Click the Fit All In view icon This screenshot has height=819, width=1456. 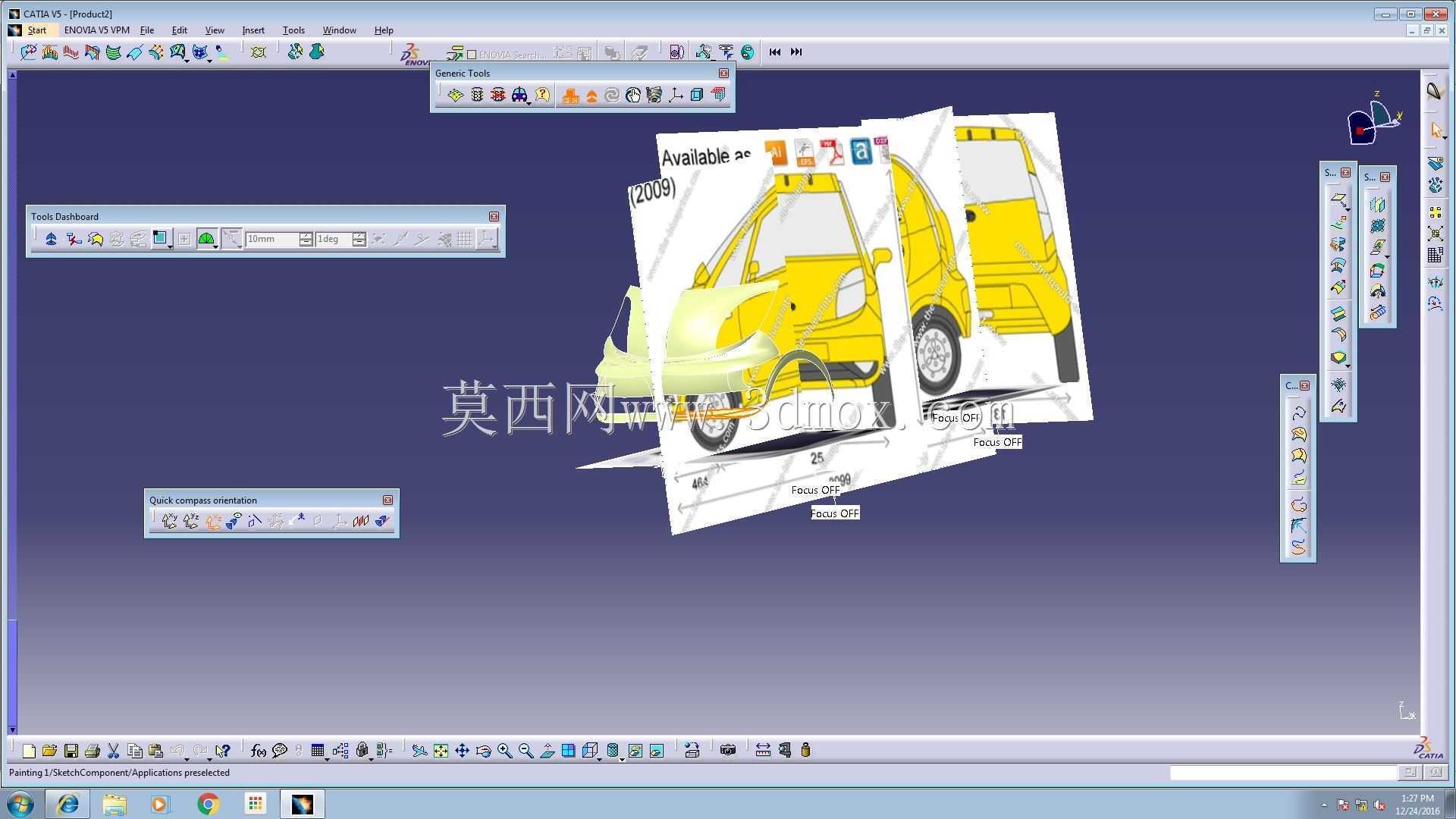(441, 751)
